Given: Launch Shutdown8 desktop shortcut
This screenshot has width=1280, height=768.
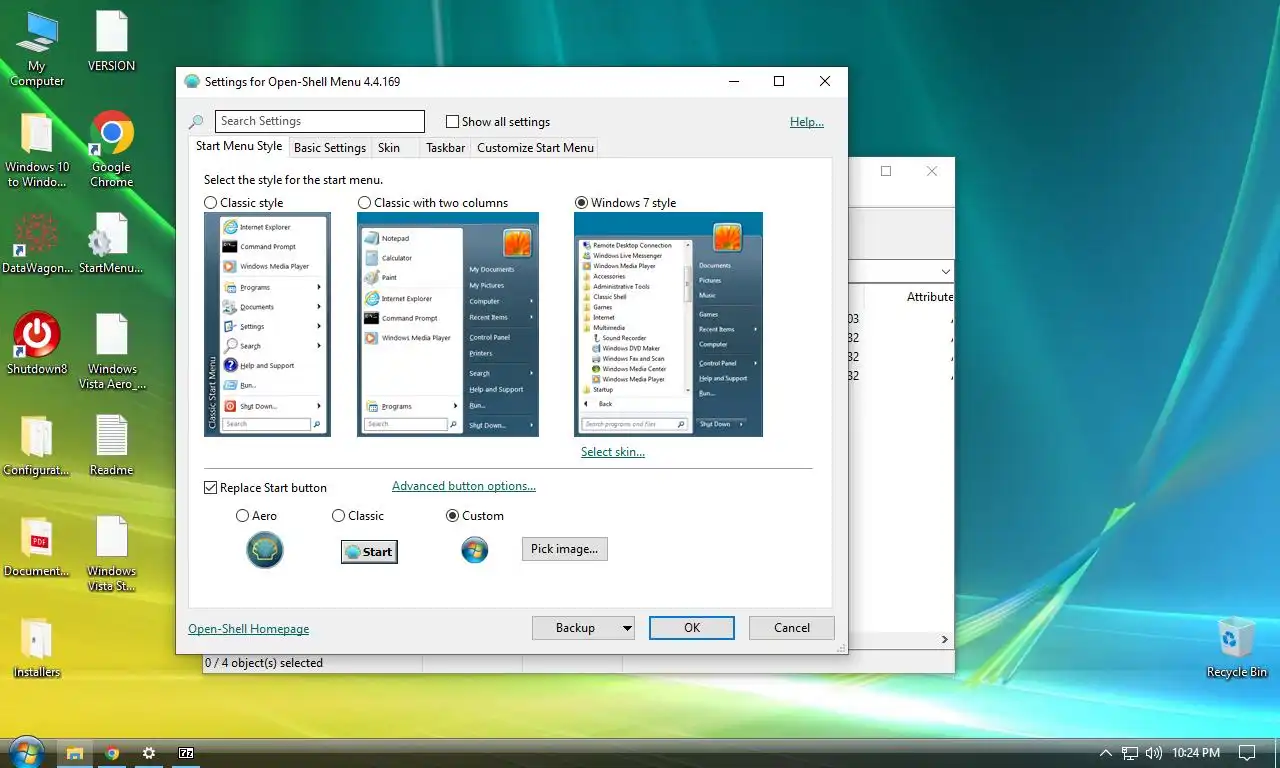Looking at the screenshot, I should coord(37,343).
